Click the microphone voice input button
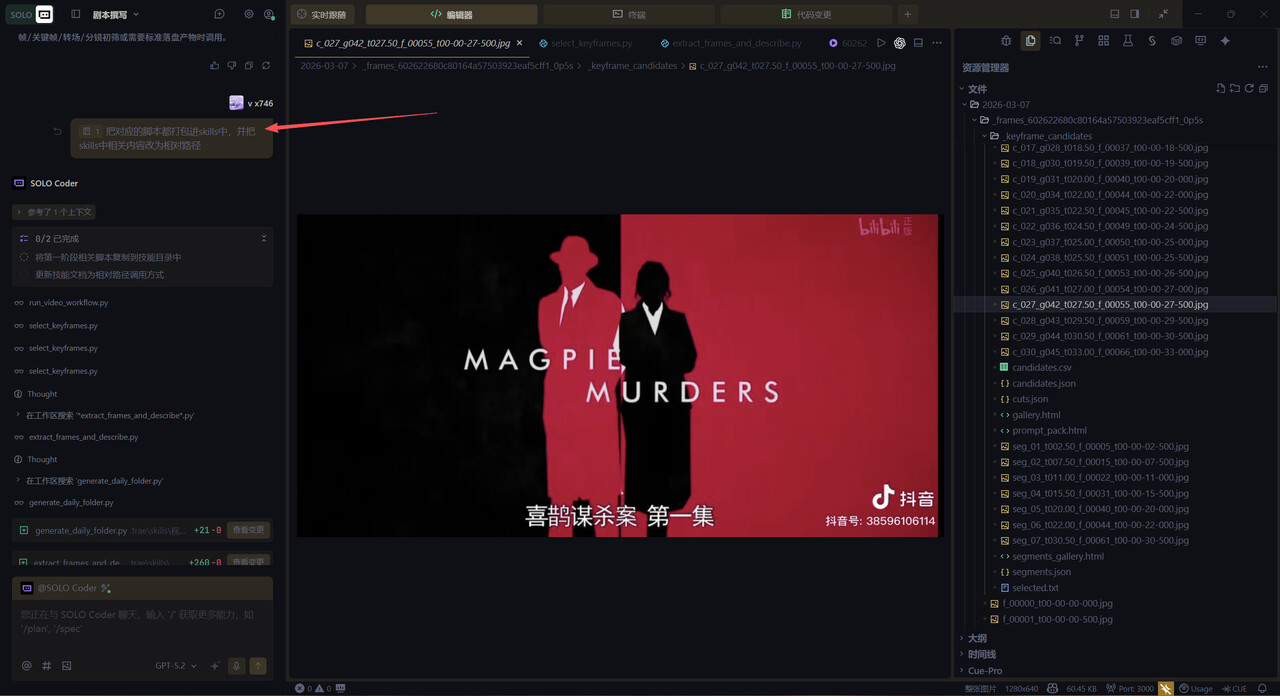Image resolution: width=1280 pixels, height=696 pixels. pyautogui.click(x=237, y=666)
